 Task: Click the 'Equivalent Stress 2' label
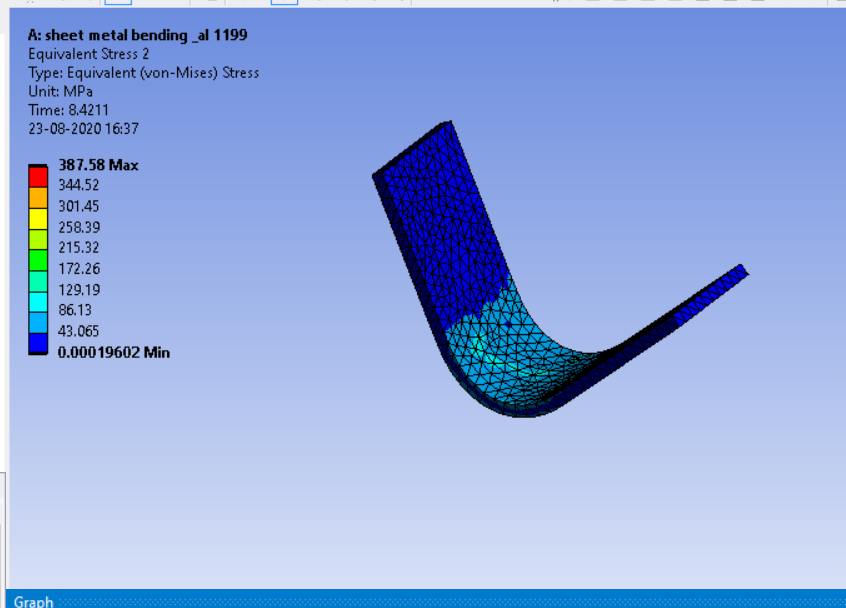[88, 54]
